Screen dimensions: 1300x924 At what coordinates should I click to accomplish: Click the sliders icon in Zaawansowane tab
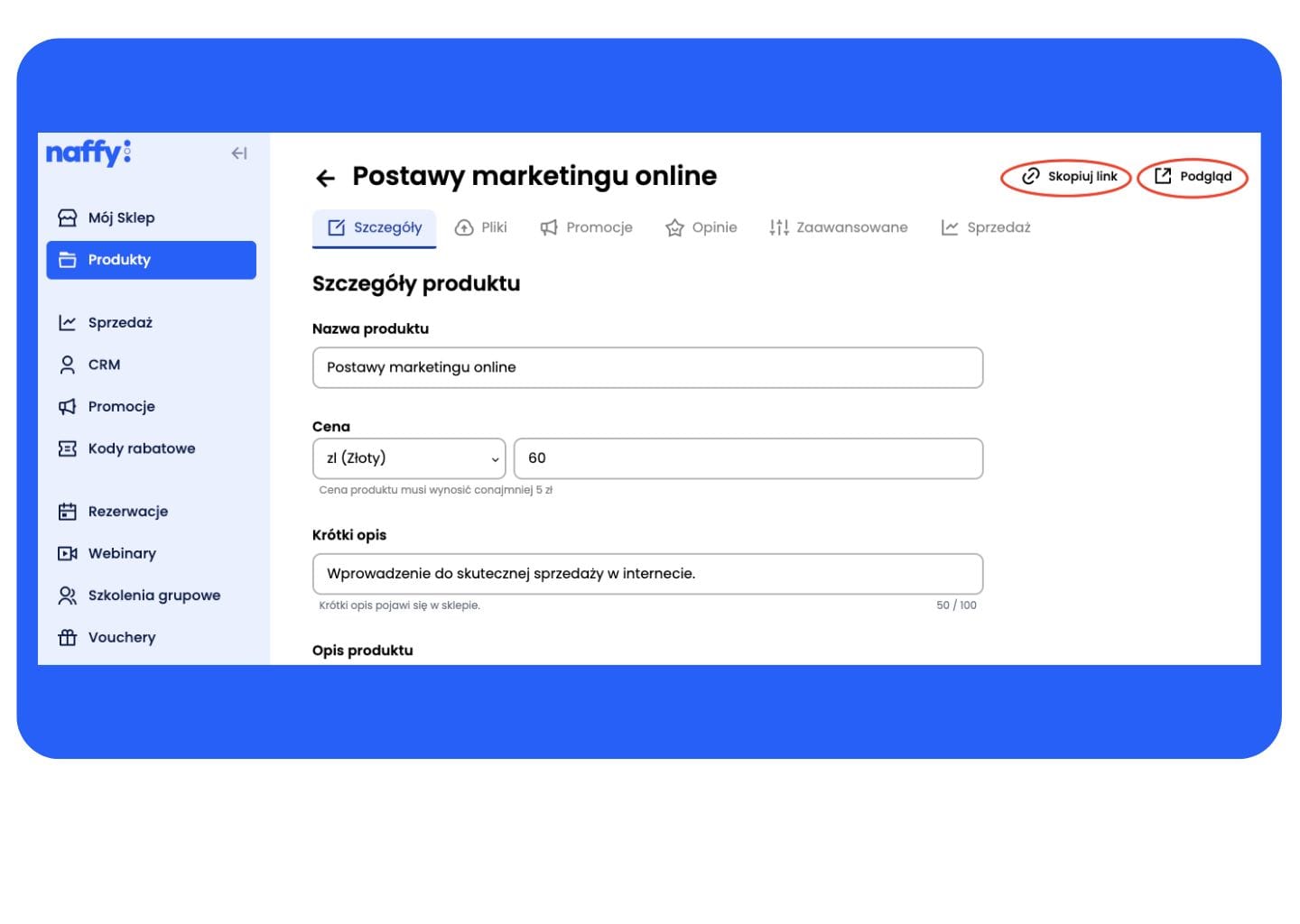pos(779,227)
